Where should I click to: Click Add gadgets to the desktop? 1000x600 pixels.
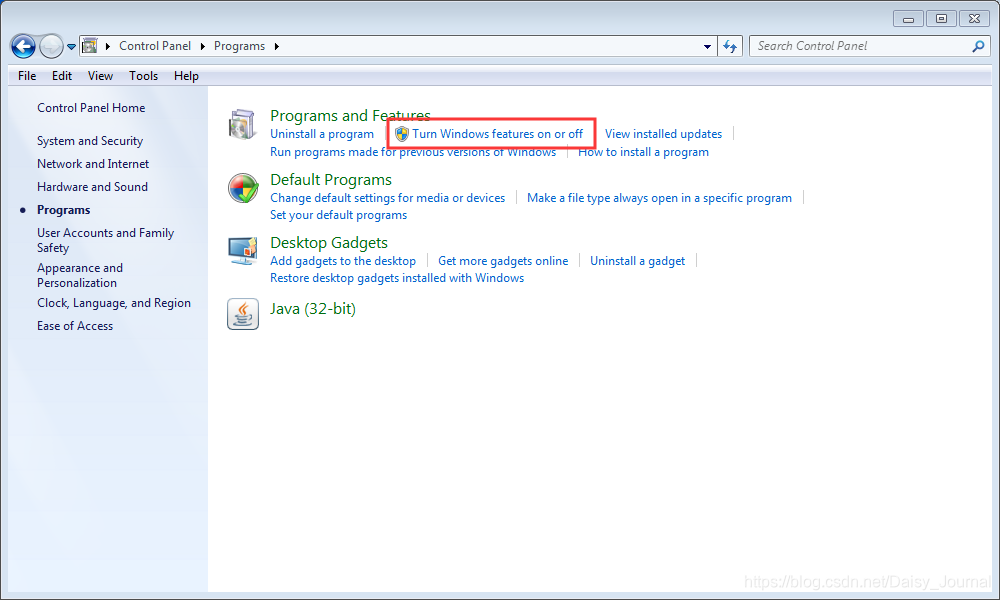pyautogui.click(x=343, y=261)
